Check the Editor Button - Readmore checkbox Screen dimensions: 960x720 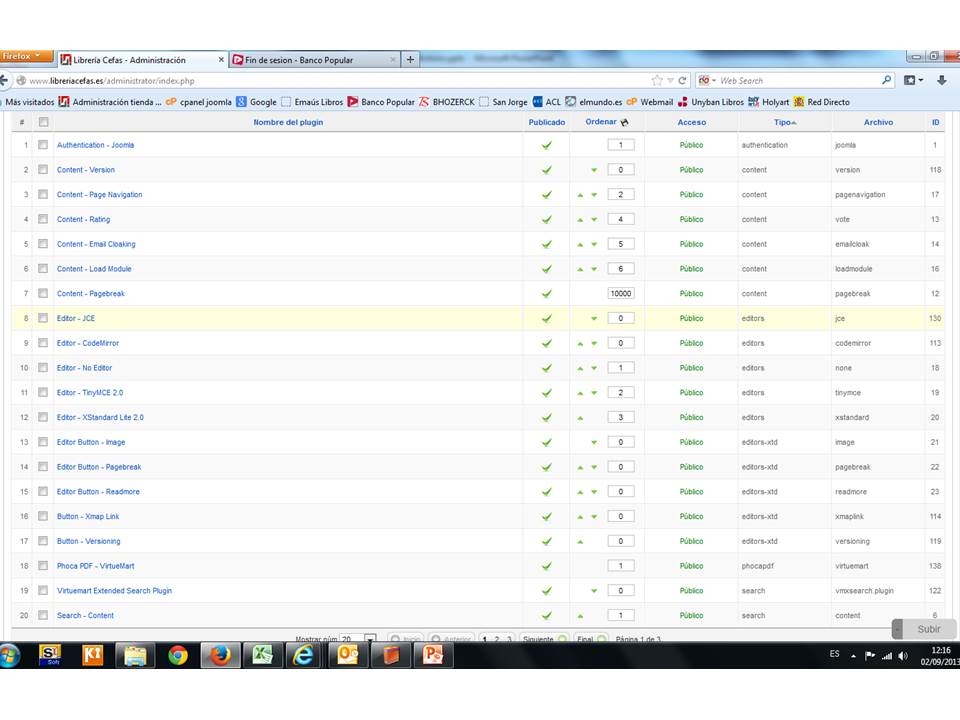pyautogui.click(x=43, y=492)
